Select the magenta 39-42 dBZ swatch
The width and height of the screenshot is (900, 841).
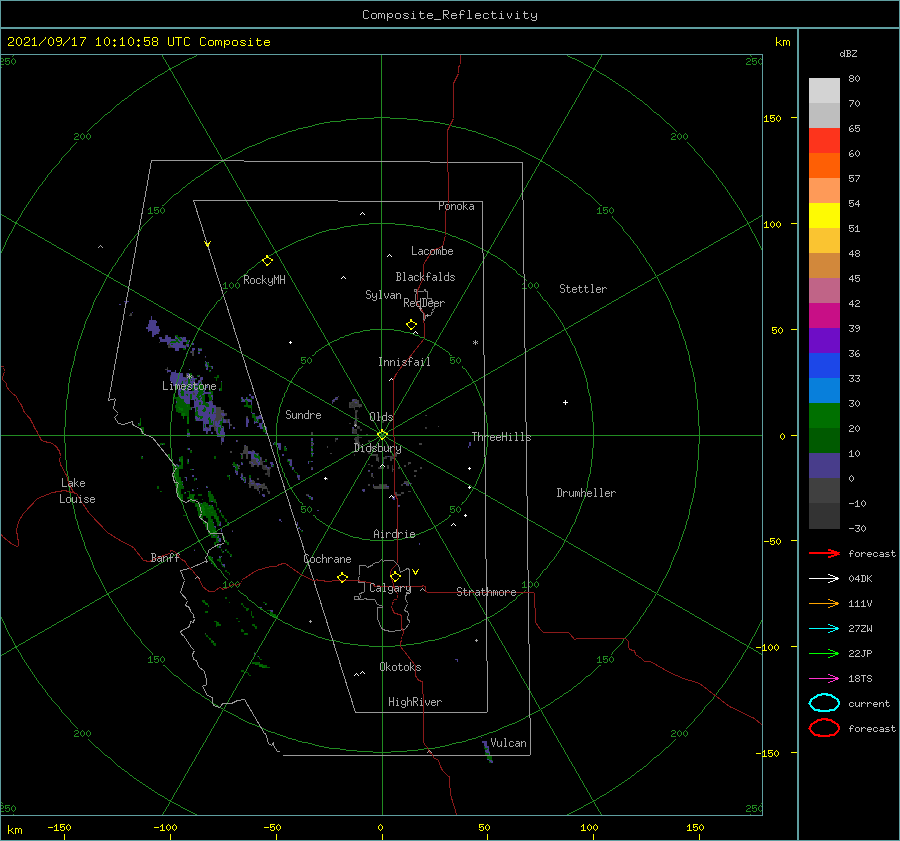(824, 316)
